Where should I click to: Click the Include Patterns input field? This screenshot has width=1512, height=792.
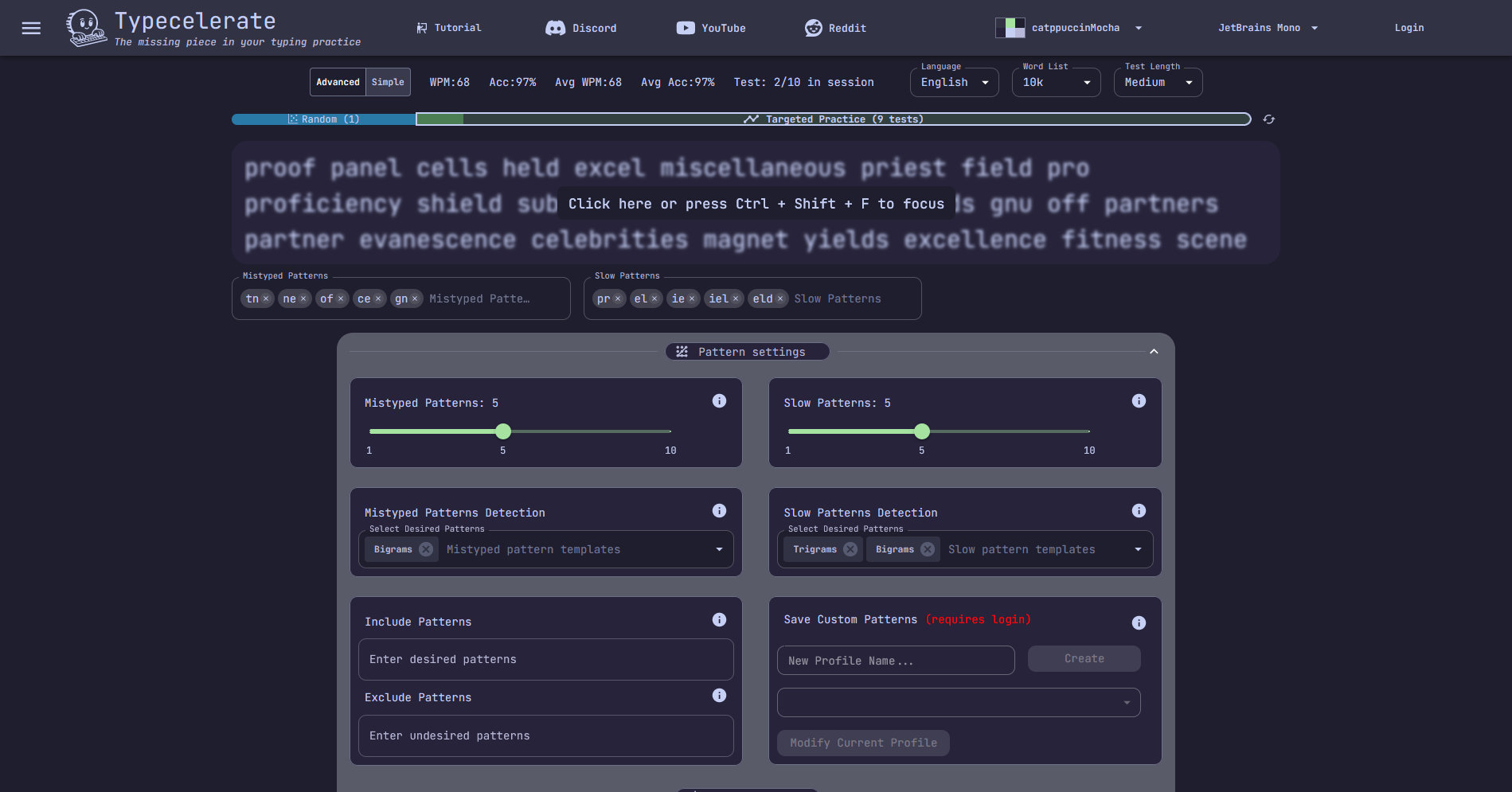pos(545,659)
